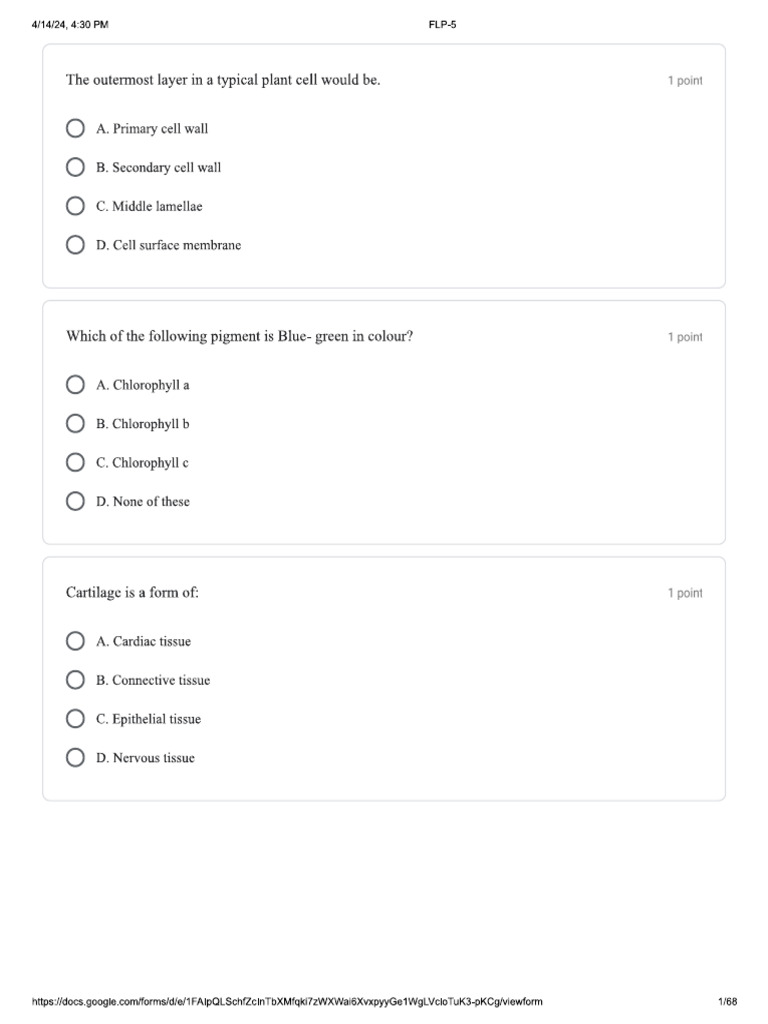This screenshot has height=1024, width=768.
Task: Click the 1 point label for cartilage question
Action: click(685, 593)
